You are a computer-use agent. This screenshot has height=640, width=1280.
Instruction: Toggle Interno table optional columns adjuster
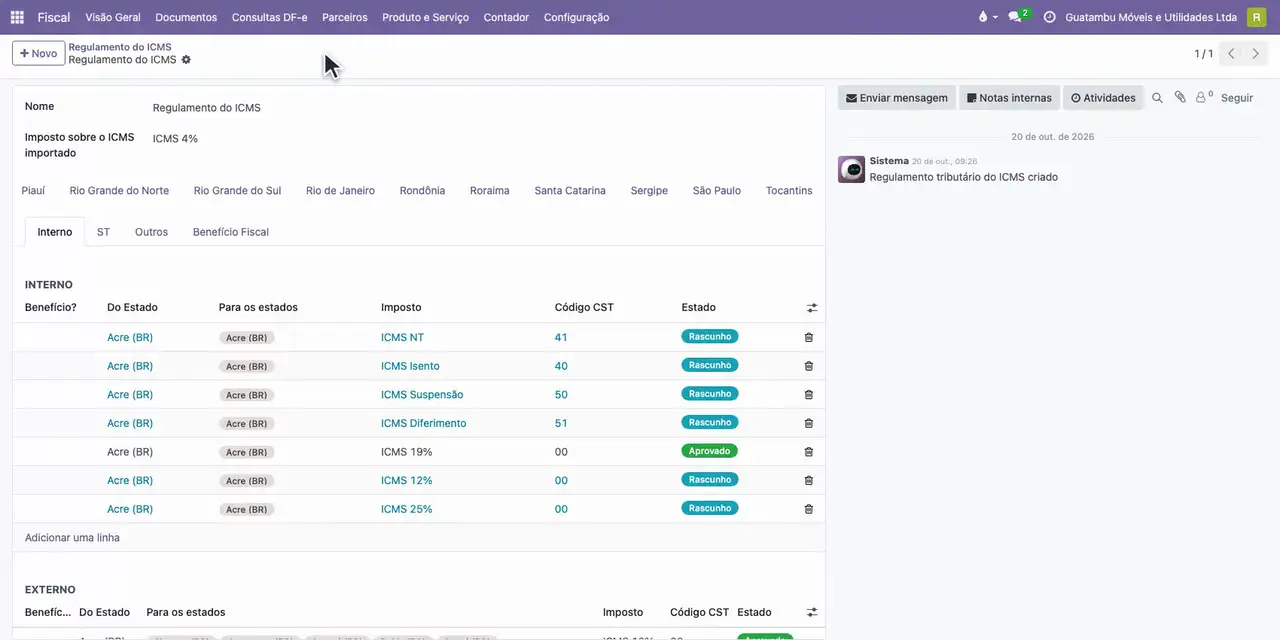pyautogui.click(x=812, y=308)
